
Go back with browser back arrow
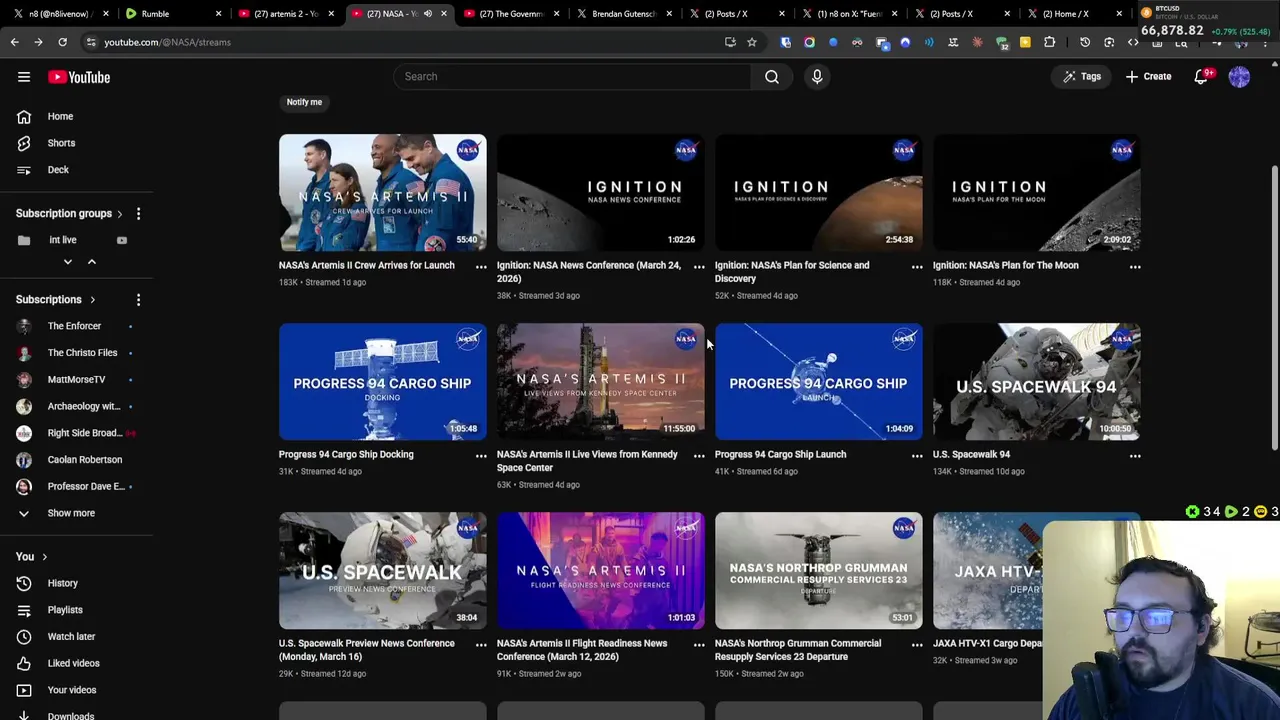15,42
